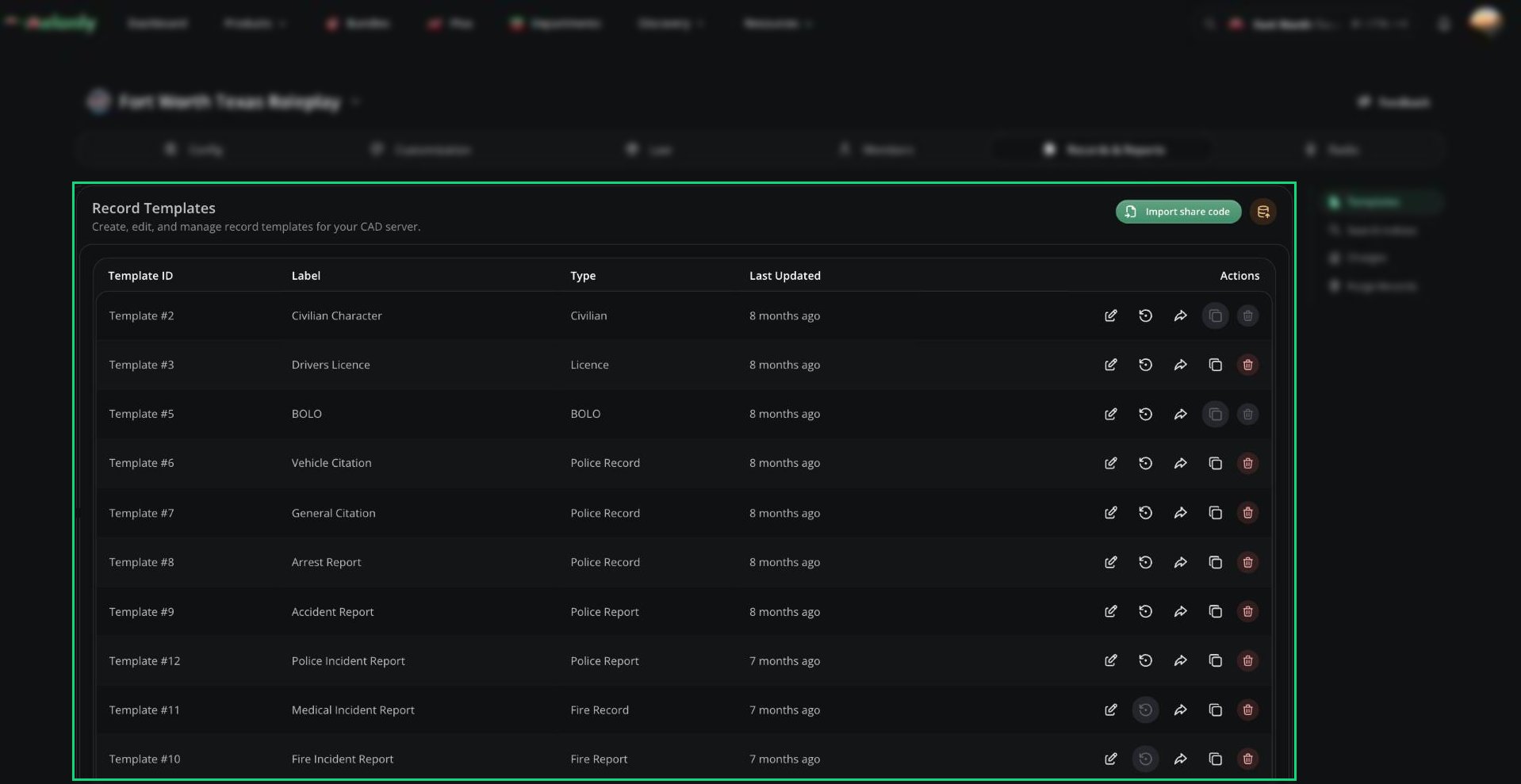The height and width of the screenshot is (784, 1521).
Task: Click the Import share code button
Action: pos(1178,212)
